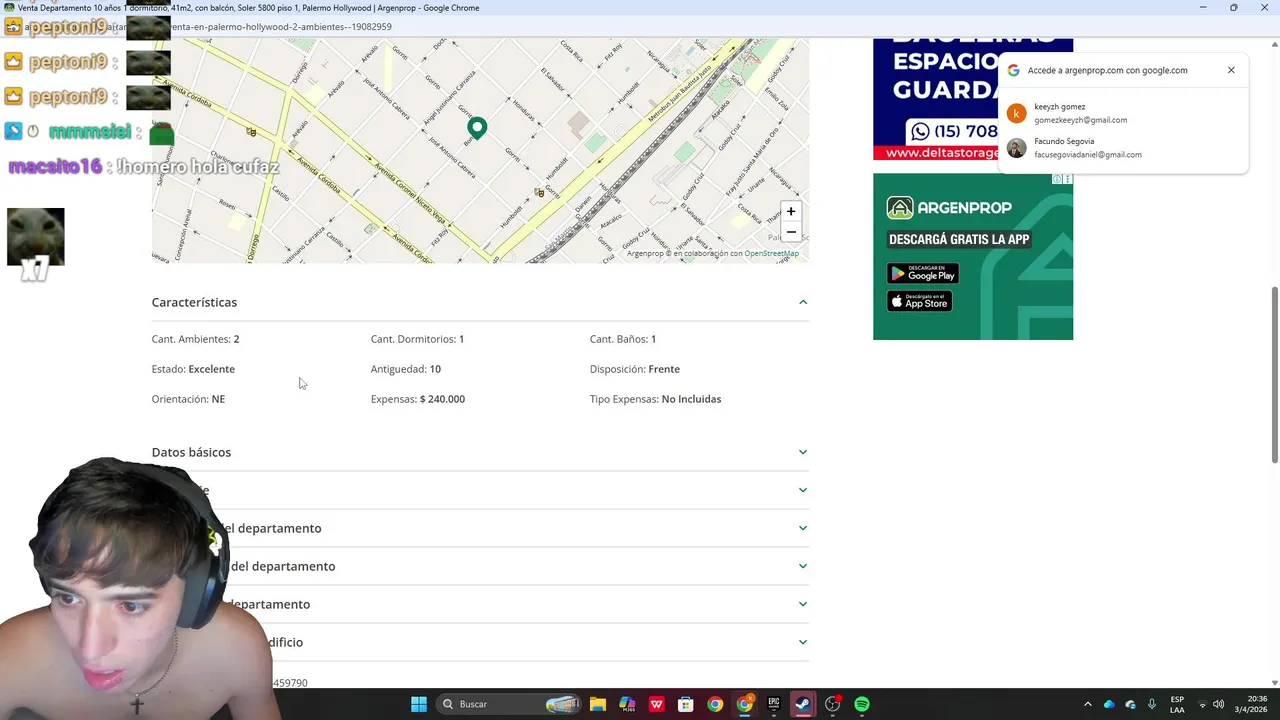Click the OneDrive cloud tray icon

point(1109,704)
